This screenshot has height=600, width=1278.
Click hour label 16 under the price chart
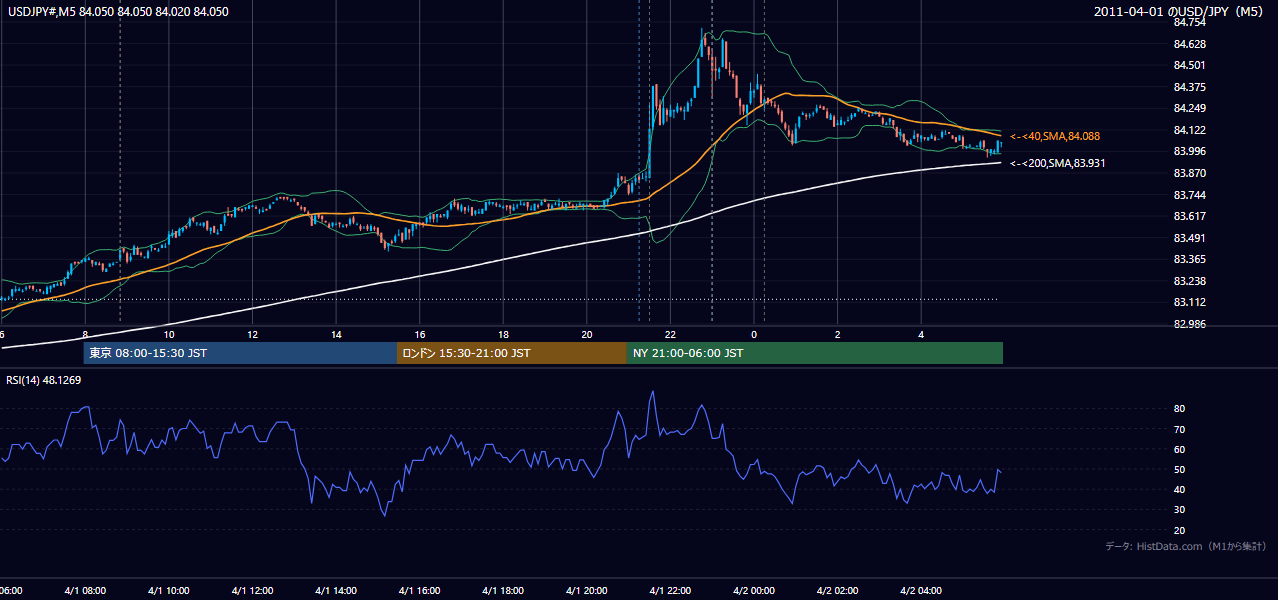[420, 335]
